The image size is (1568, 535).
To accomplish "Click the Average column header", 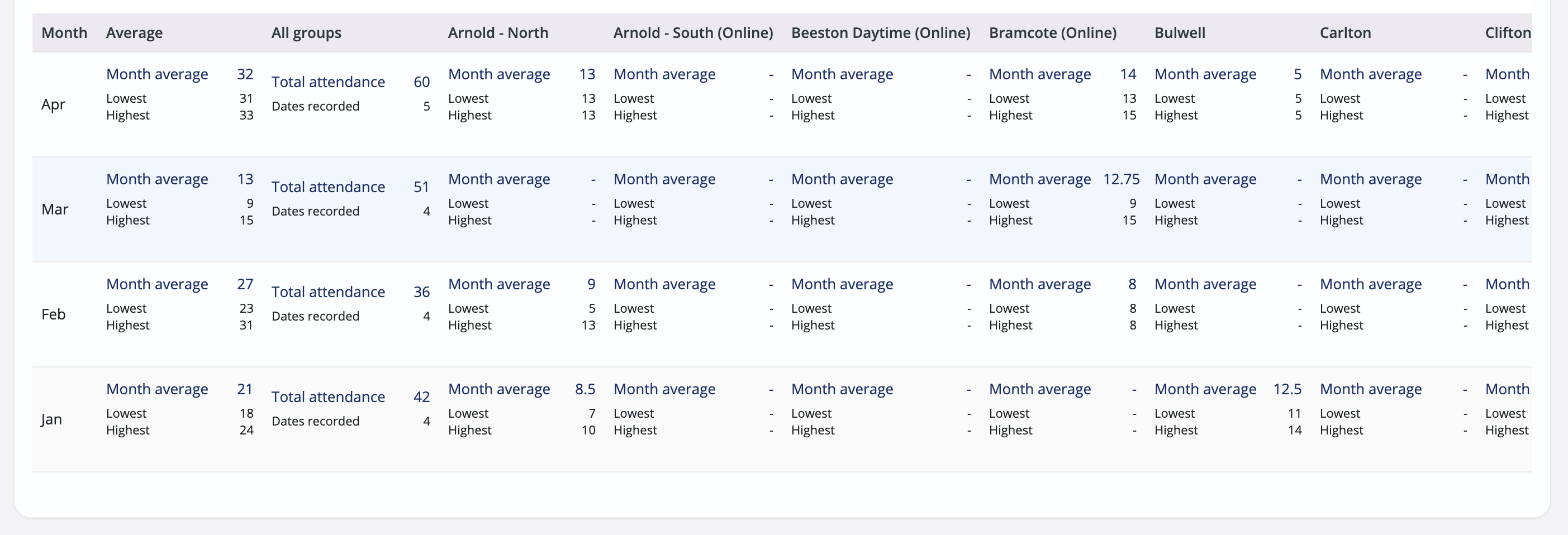I will [134, 33].
